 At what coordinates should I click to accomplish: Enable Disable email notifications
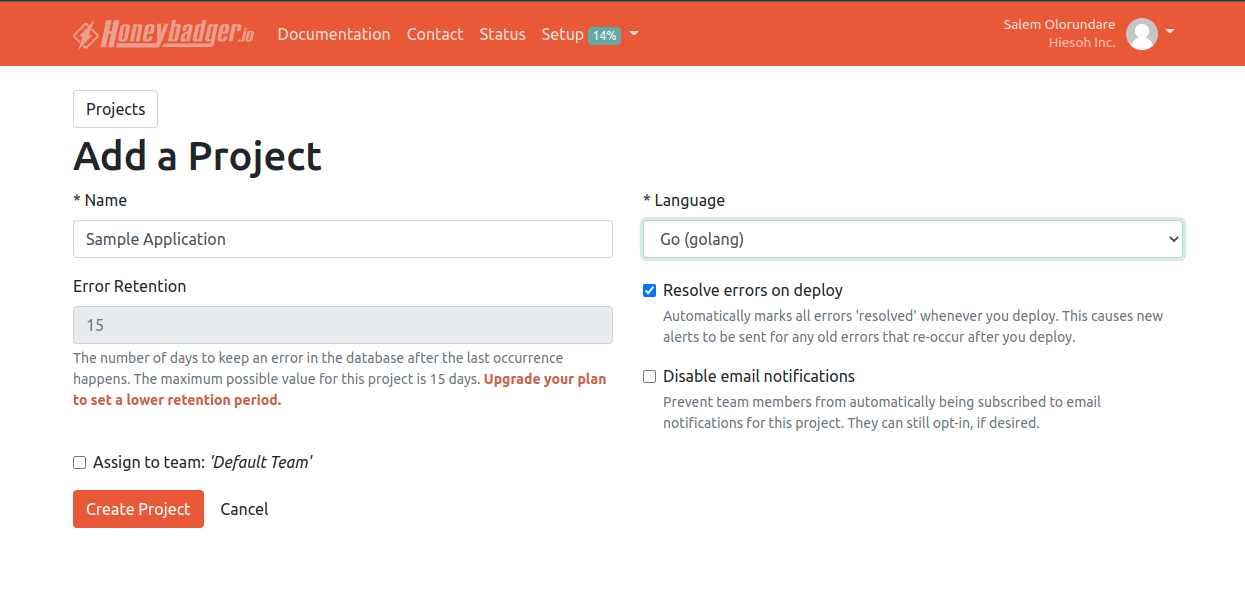coord(649,376)
